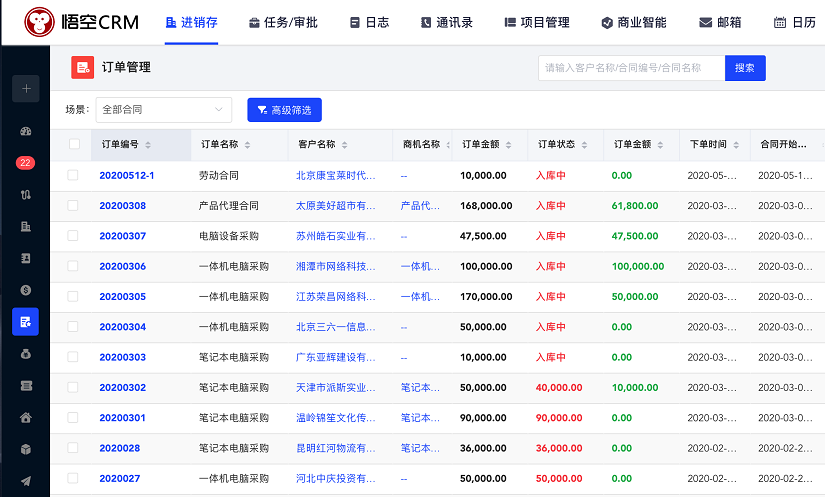The width and height of the screenshot is (825, 497).
Task: Open the 场景 全部合同 dropdown
Action: coord(163,109)
